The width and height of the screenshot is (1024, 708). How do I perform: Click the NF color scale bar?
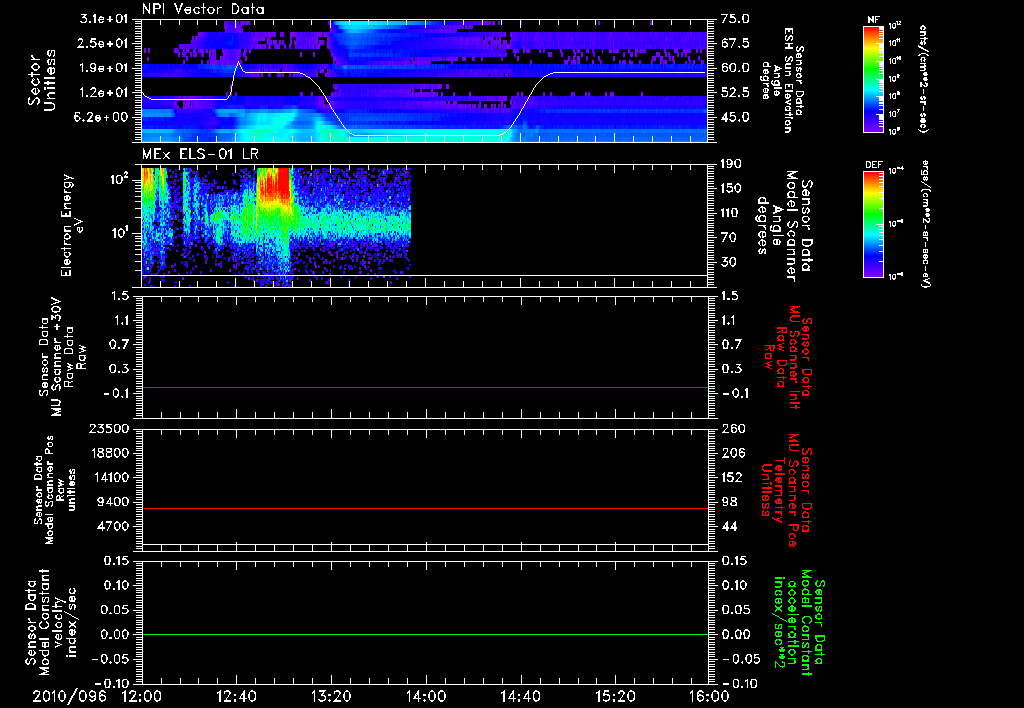[873, 78]
